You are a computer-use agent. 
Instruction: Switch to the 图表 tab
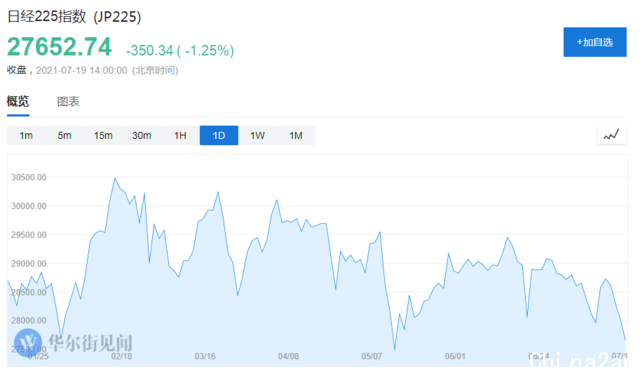coord(68,102)
